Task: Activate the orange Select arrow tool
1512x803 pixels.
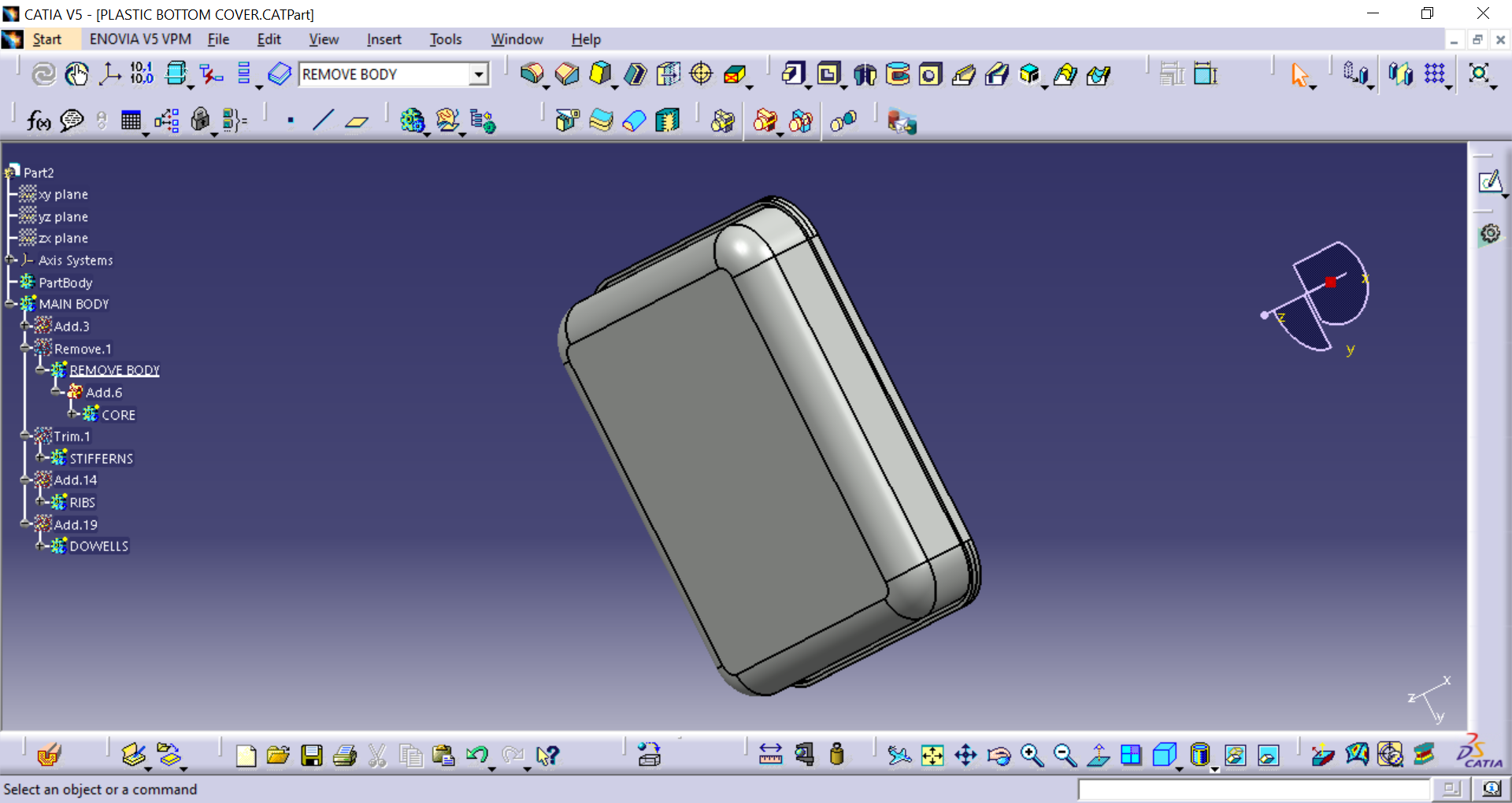Action: (1299, 75)
